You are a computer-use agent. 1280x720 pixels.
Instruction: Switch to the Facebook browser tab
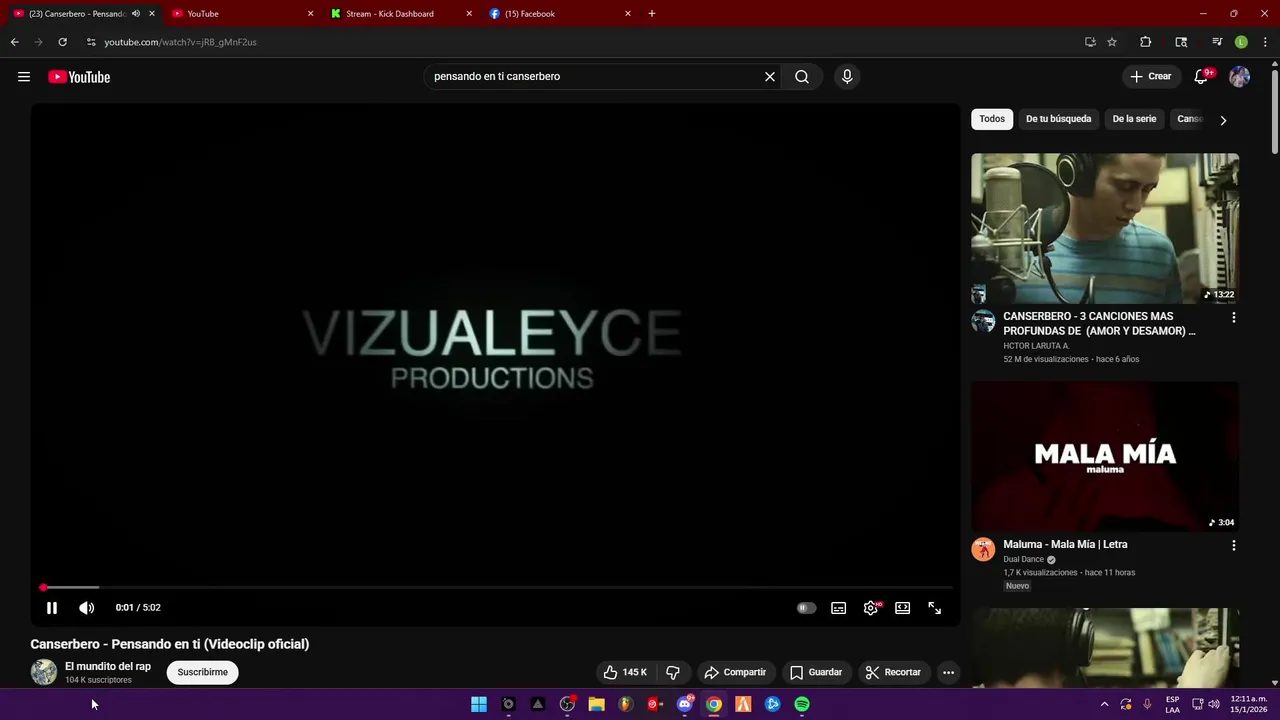(x=558, y=14)
